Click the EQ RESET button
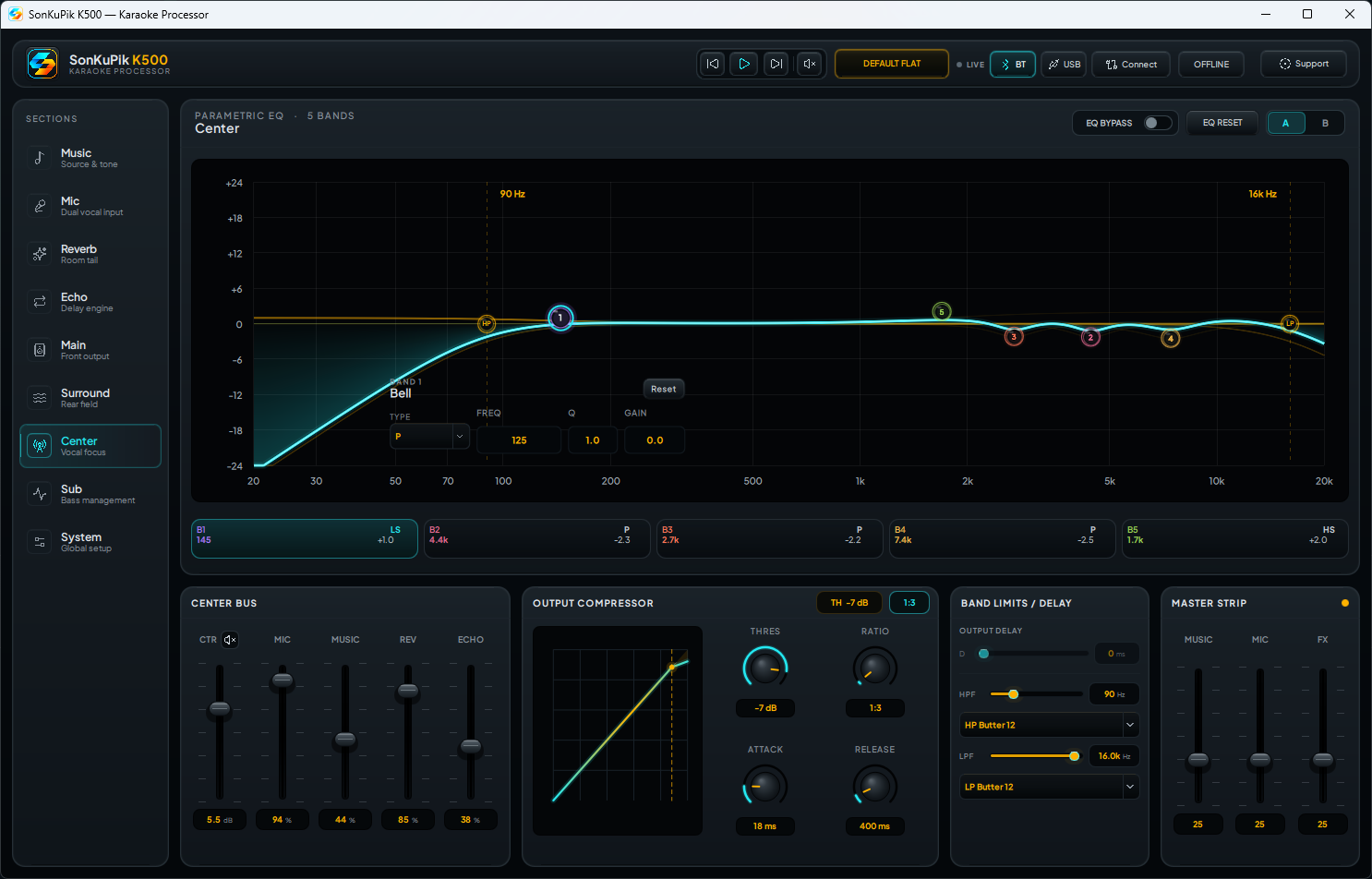The height and width of the screenshot is (879, 1372). click(1222, 123)
